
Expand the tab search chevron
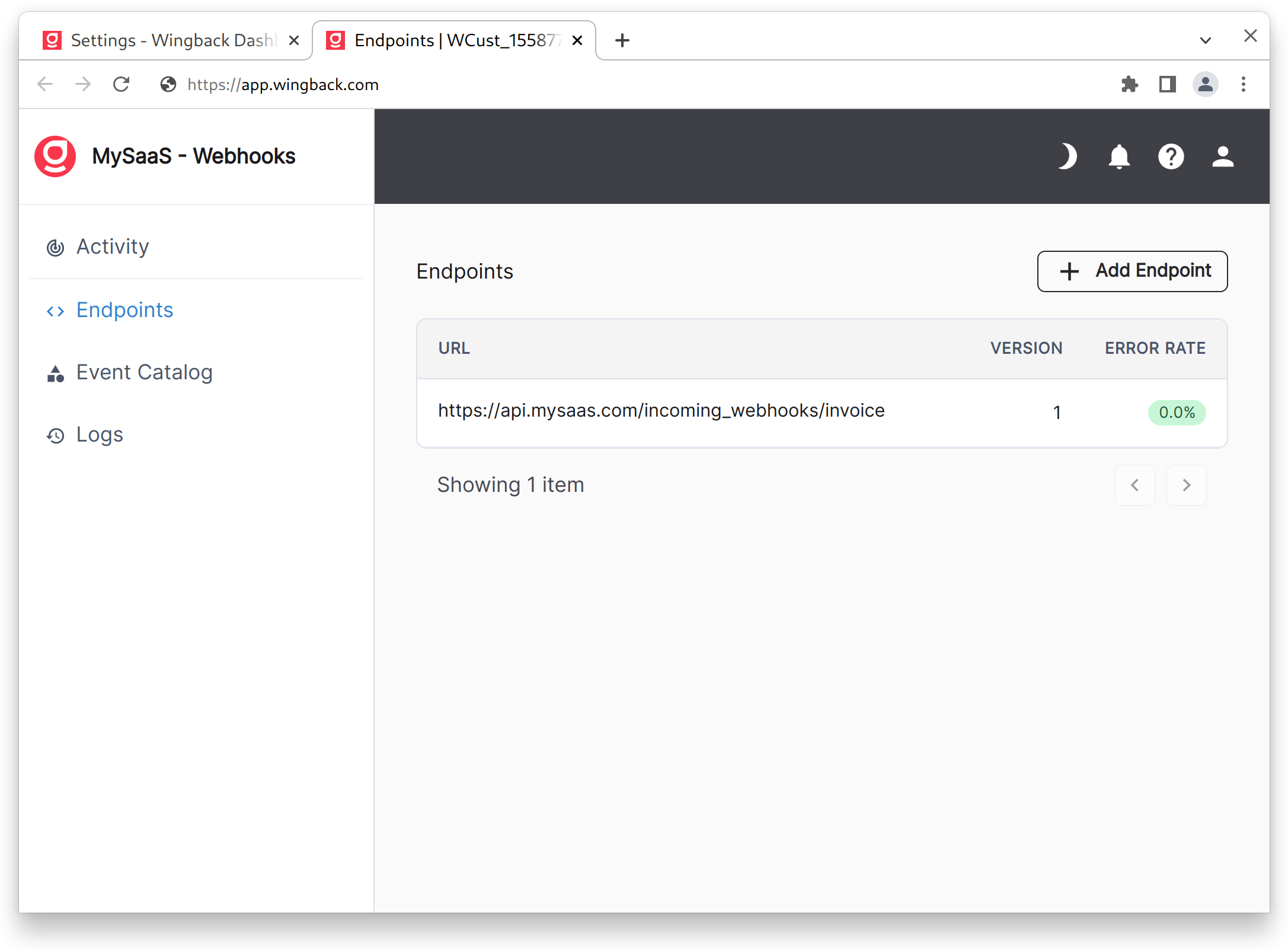1205,40
